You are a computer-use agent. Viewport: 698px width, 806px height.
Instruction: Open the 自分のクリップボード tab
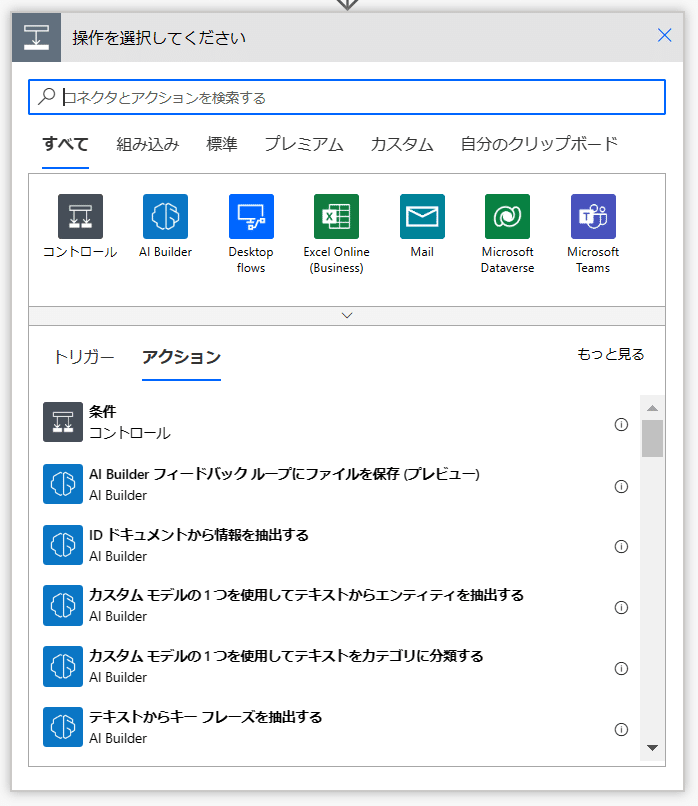(x=539, y=144)
